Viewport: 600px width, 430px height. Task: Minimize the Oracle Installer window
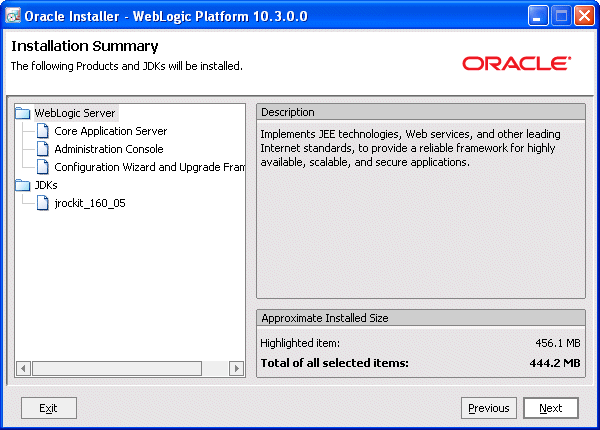(538, 16)
